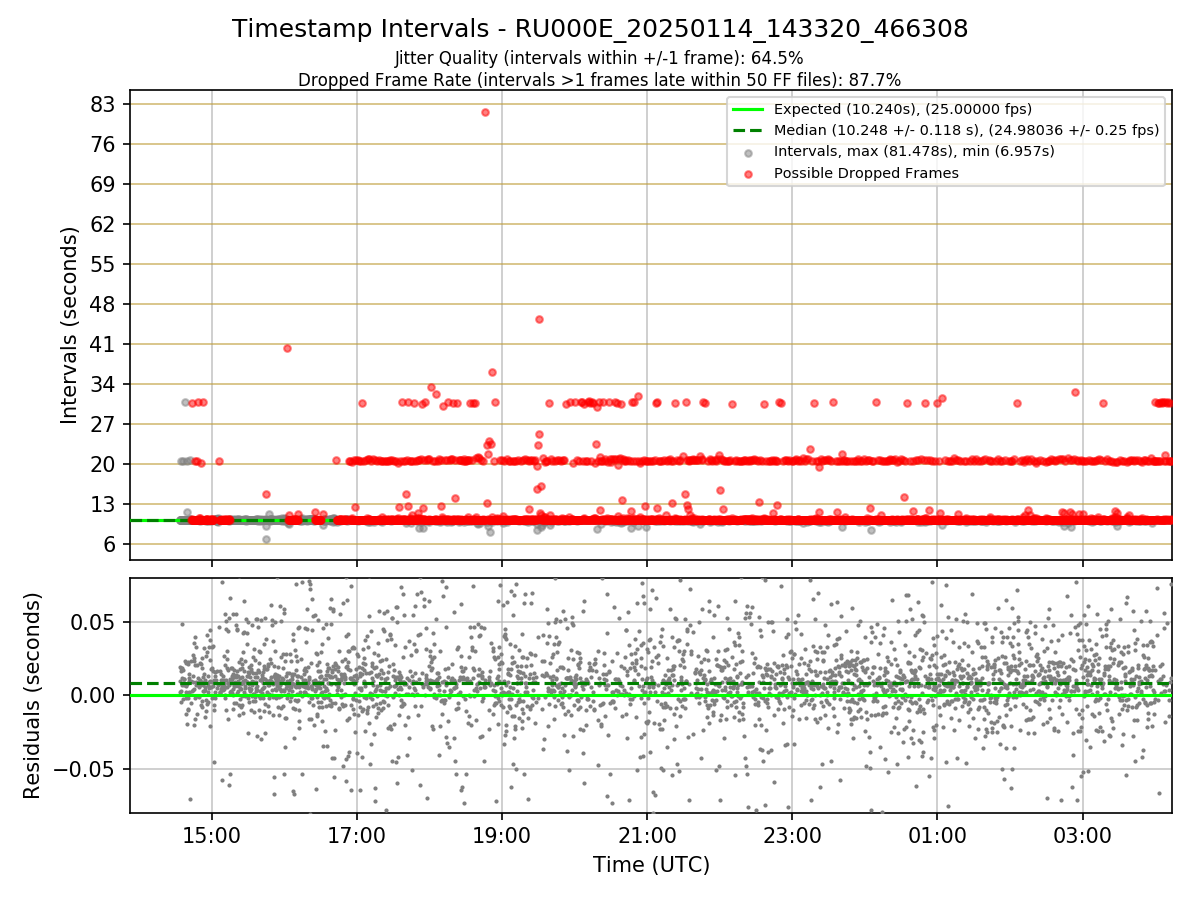Select the Jitter Quality 64.5% subtitle line
The image size is (1200, 900).
pos(599,58)
